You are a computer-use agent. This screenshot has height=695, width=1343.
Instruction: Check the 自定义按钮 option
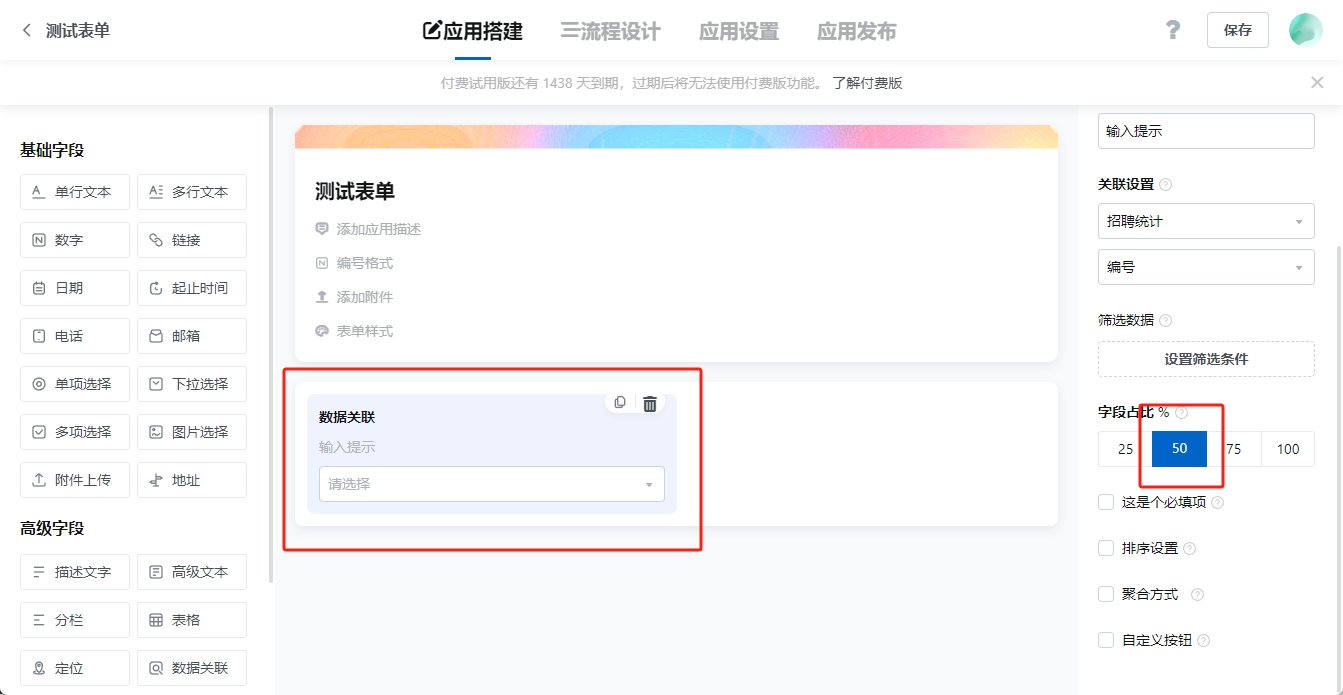[1106, 640]
